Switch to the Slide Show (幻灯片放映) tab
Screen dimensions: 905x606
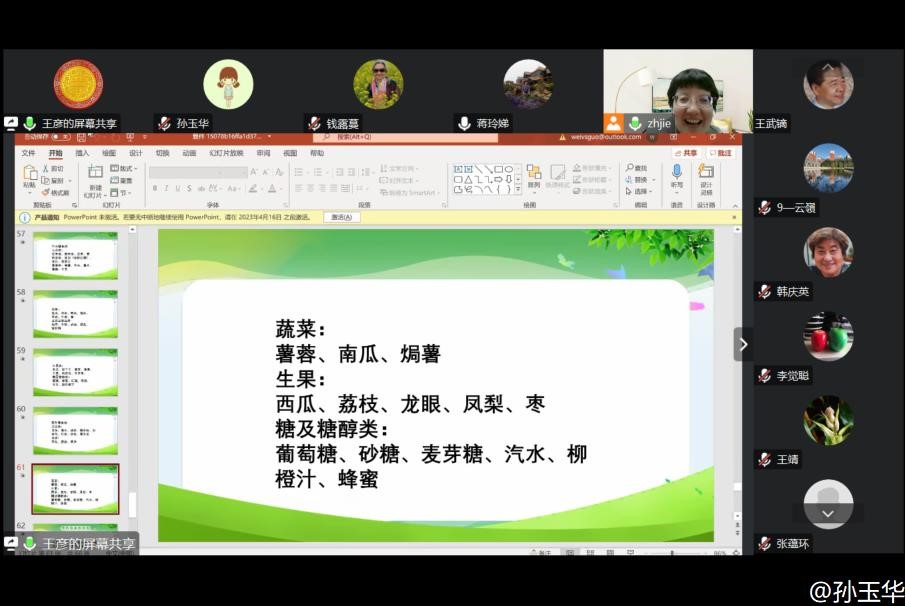tap(226, 153)
